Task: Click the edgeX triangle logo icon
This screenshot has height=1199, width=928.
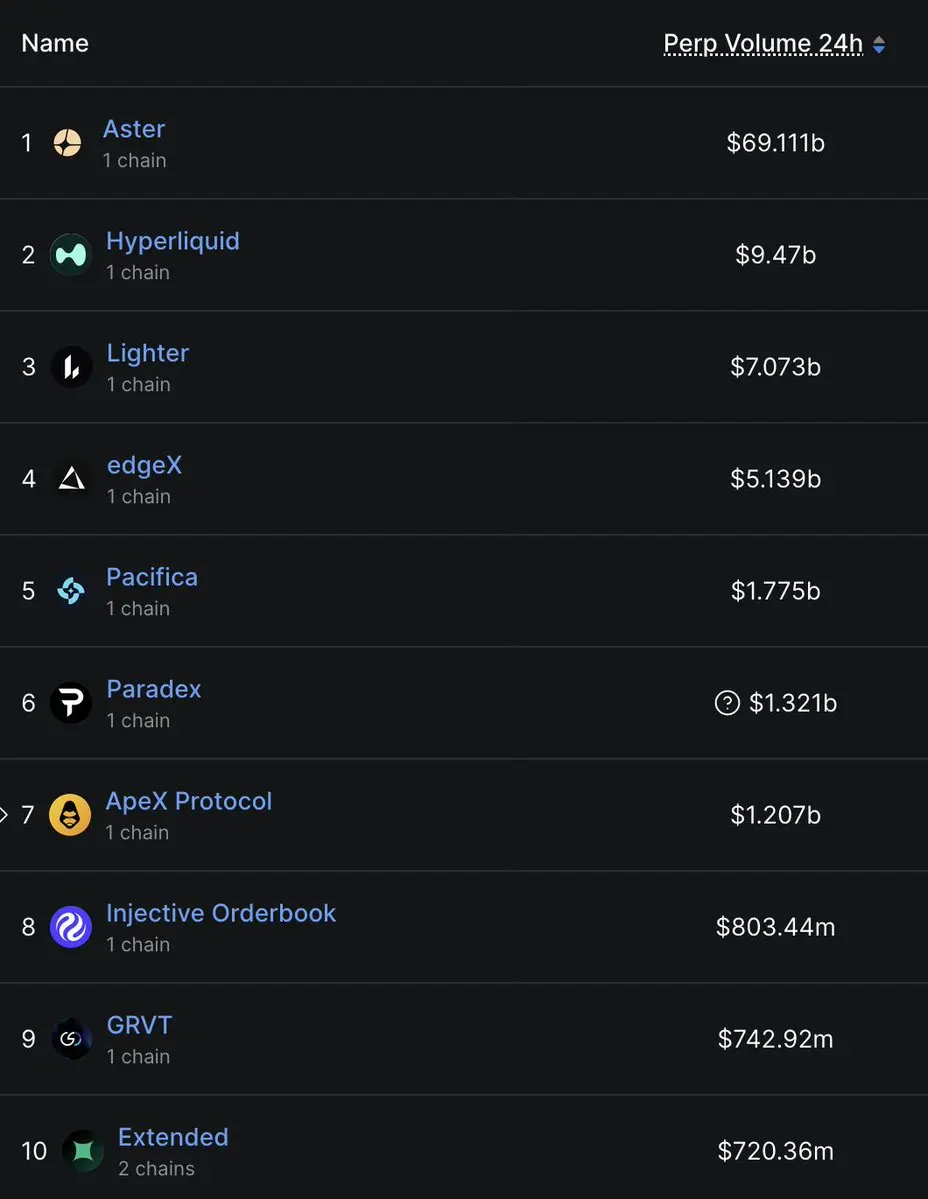Action: [71, 479]
